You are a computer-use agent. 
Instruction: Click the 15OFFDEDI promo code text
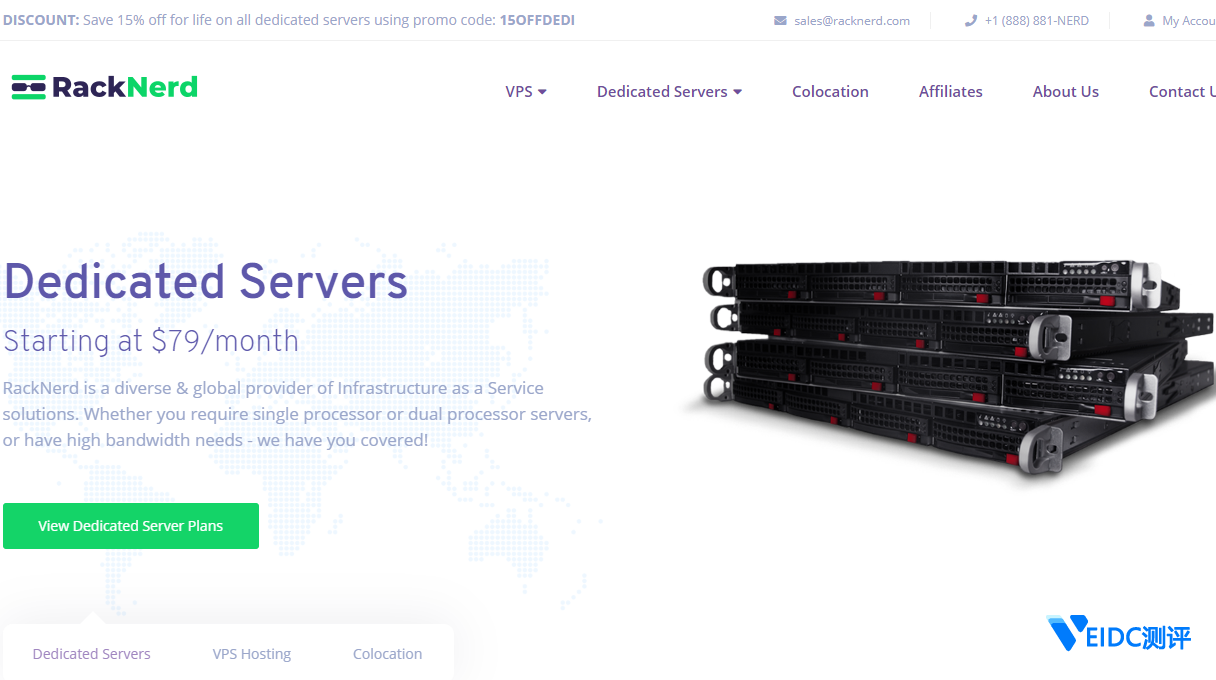click(537, 20)
